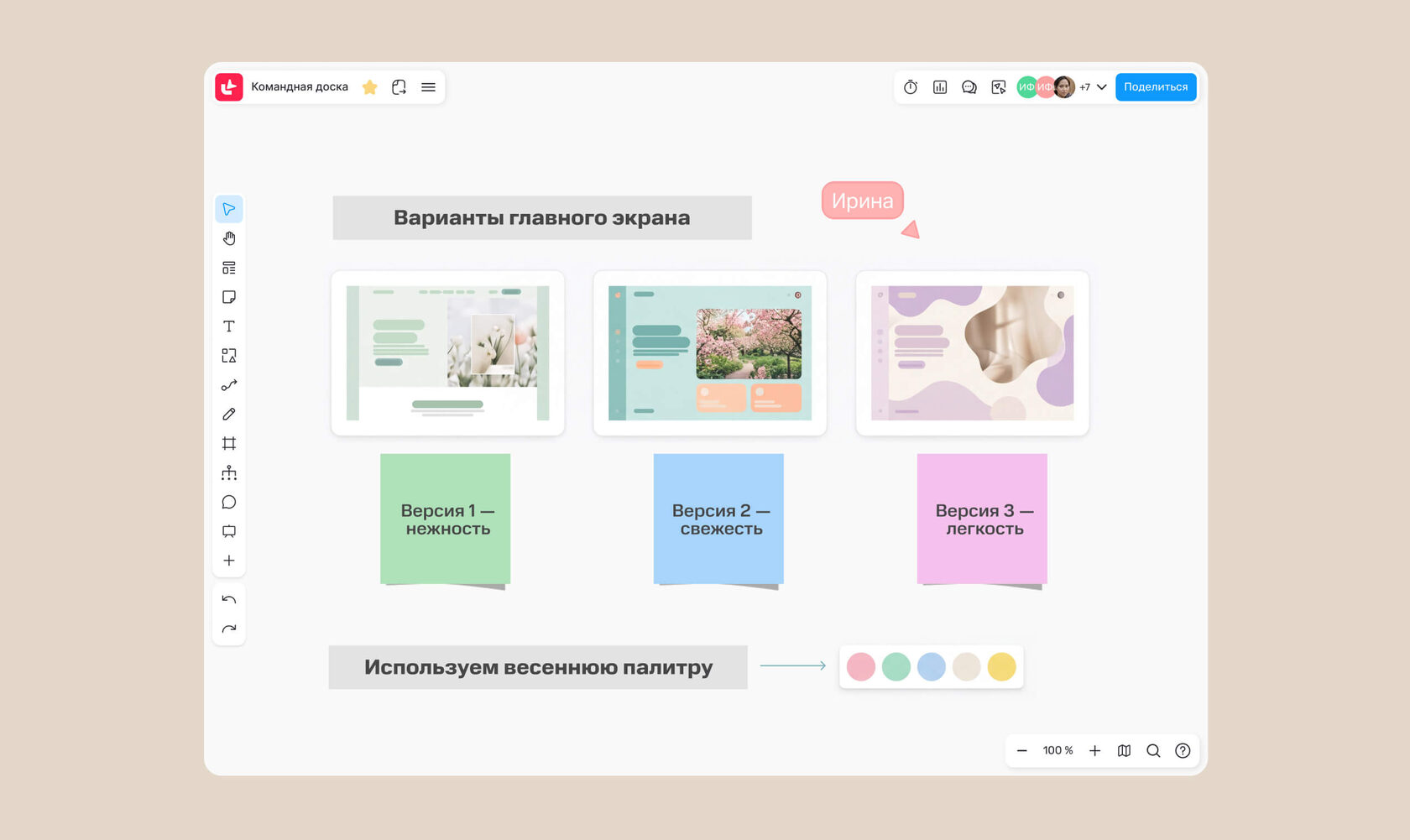Open the timer tool

[x=911, y=87]
